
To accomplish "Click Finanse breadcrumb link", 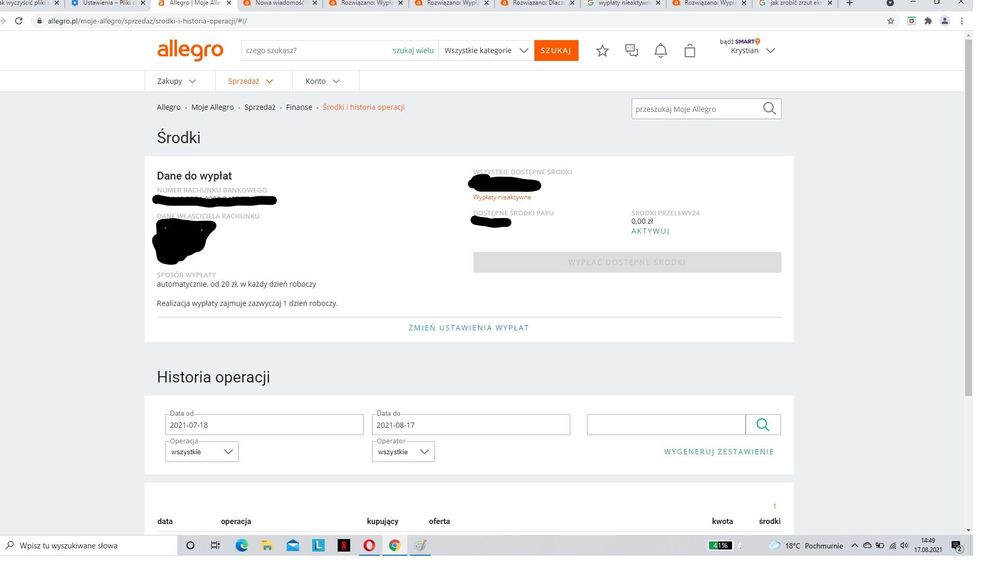I will pyautogui.click(x=299, y=107).
